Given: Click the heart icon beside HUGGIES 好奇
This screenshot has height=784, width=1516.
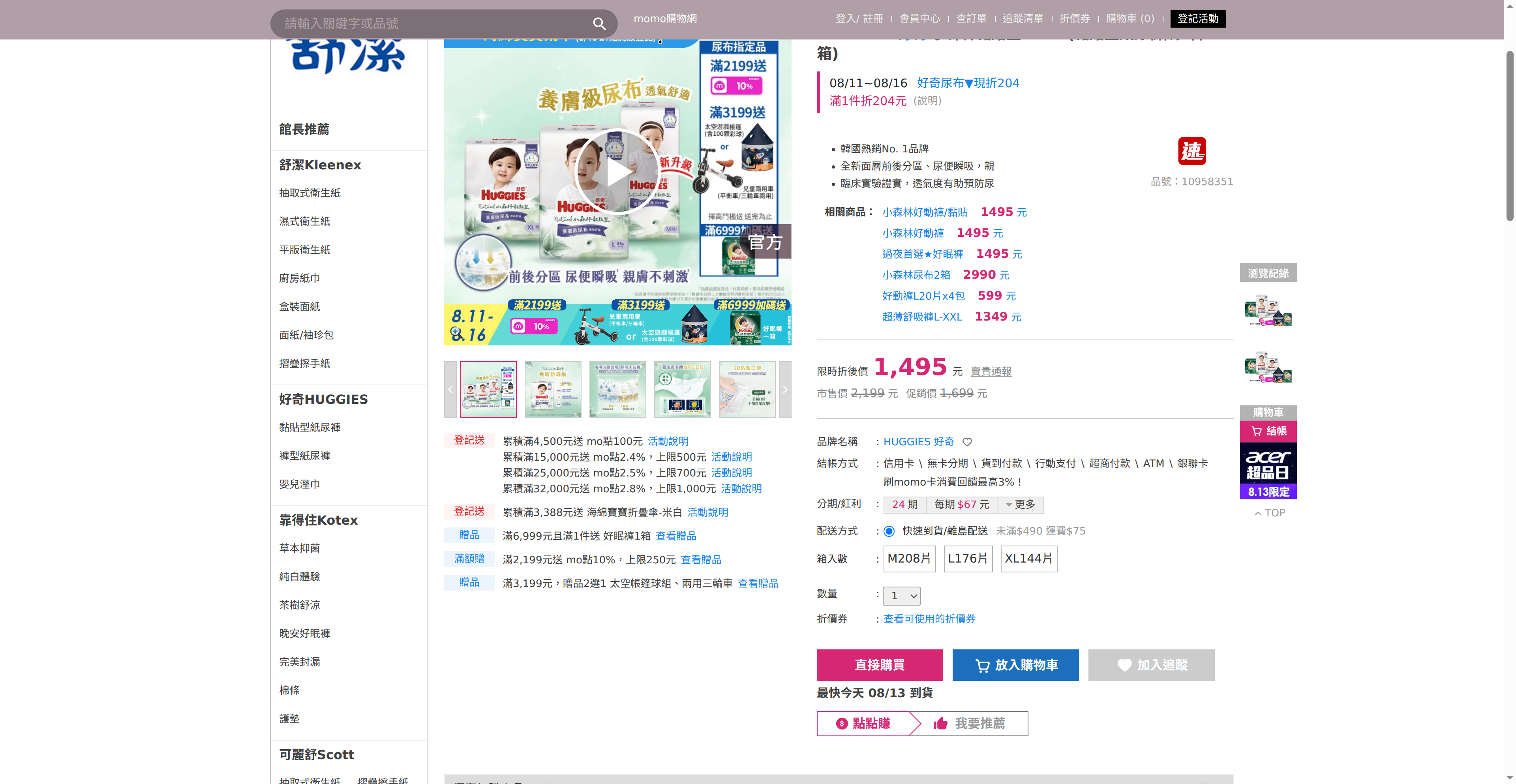Looking at the screenshot, I should [x=967, y=442].
